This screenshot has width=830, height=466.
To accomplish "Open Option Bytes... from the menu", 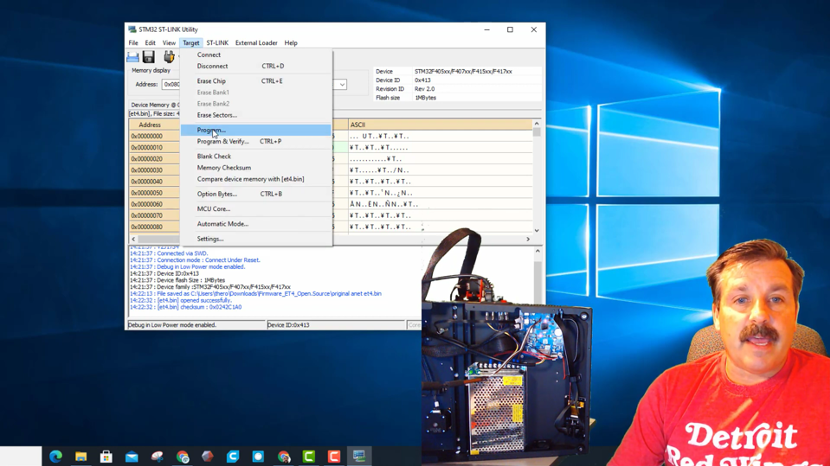I will pos(256,194).
